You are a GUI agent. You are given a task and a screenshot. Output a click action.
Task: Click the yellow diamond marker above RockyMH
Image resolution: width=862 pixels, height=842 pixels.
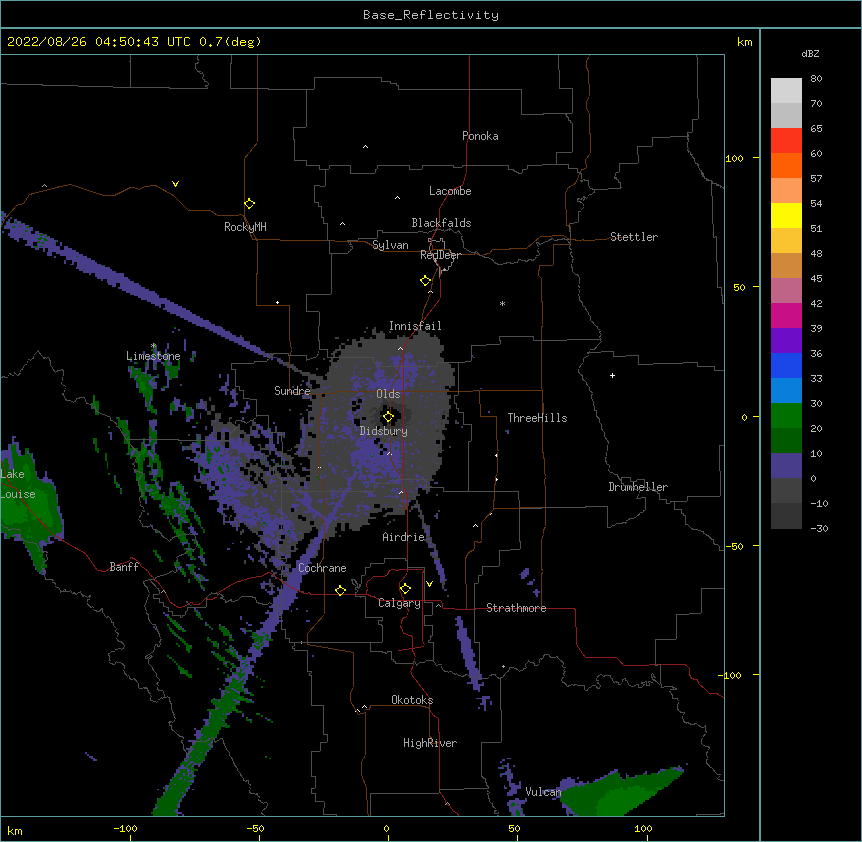pos(250,204)
